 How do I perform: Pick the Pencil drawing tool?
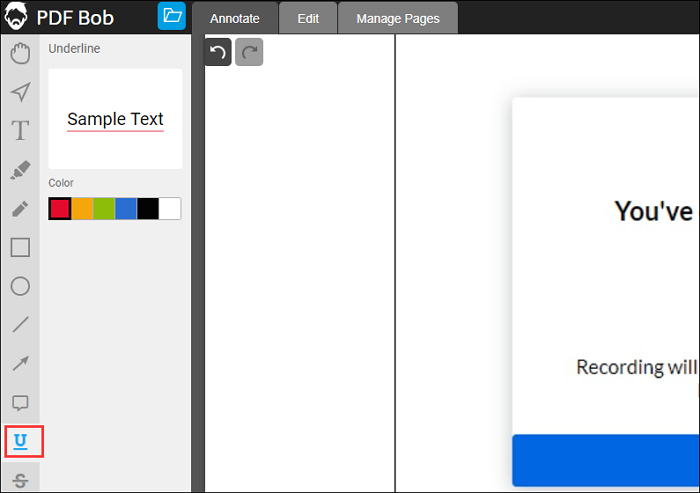coord(20,208)
